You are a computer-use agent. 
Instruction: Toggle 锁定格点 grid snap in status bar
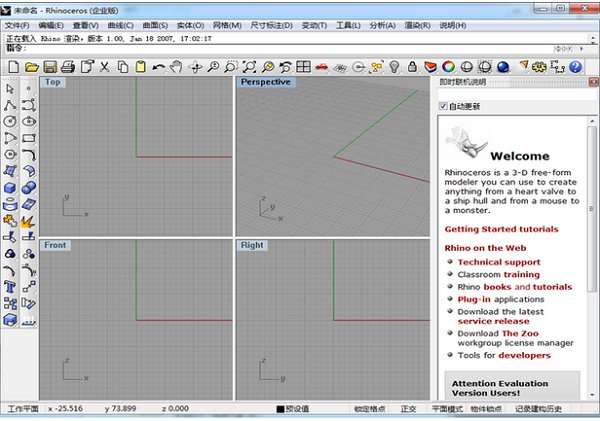[369, 409]
